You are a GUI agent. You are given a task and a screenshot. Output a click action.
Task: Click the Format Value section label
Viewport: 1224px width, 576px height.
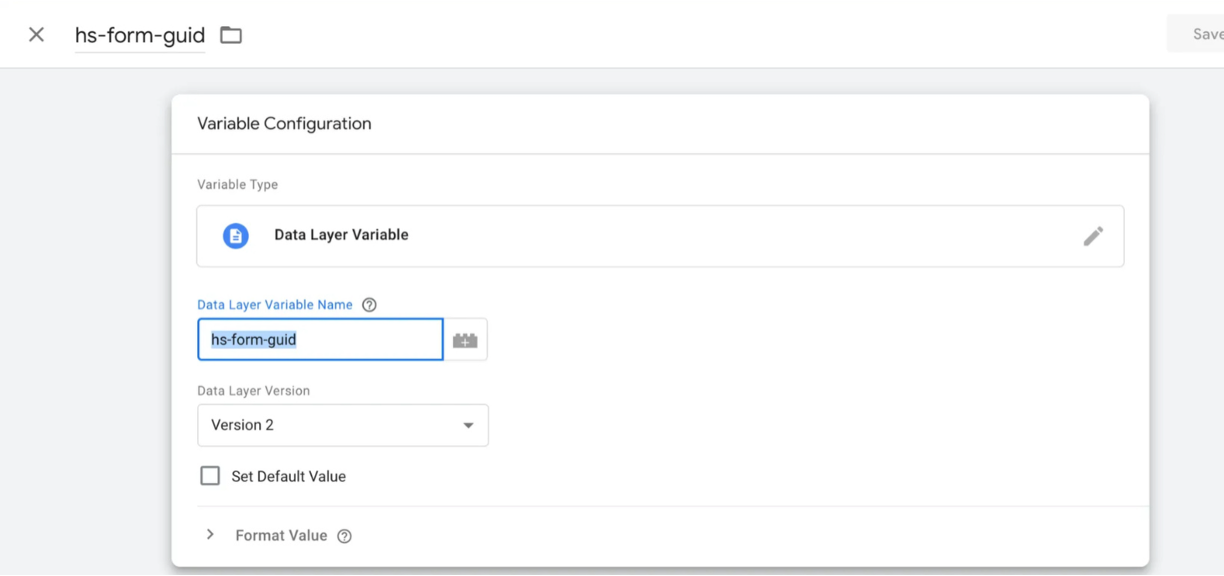[x=281, y=536]
